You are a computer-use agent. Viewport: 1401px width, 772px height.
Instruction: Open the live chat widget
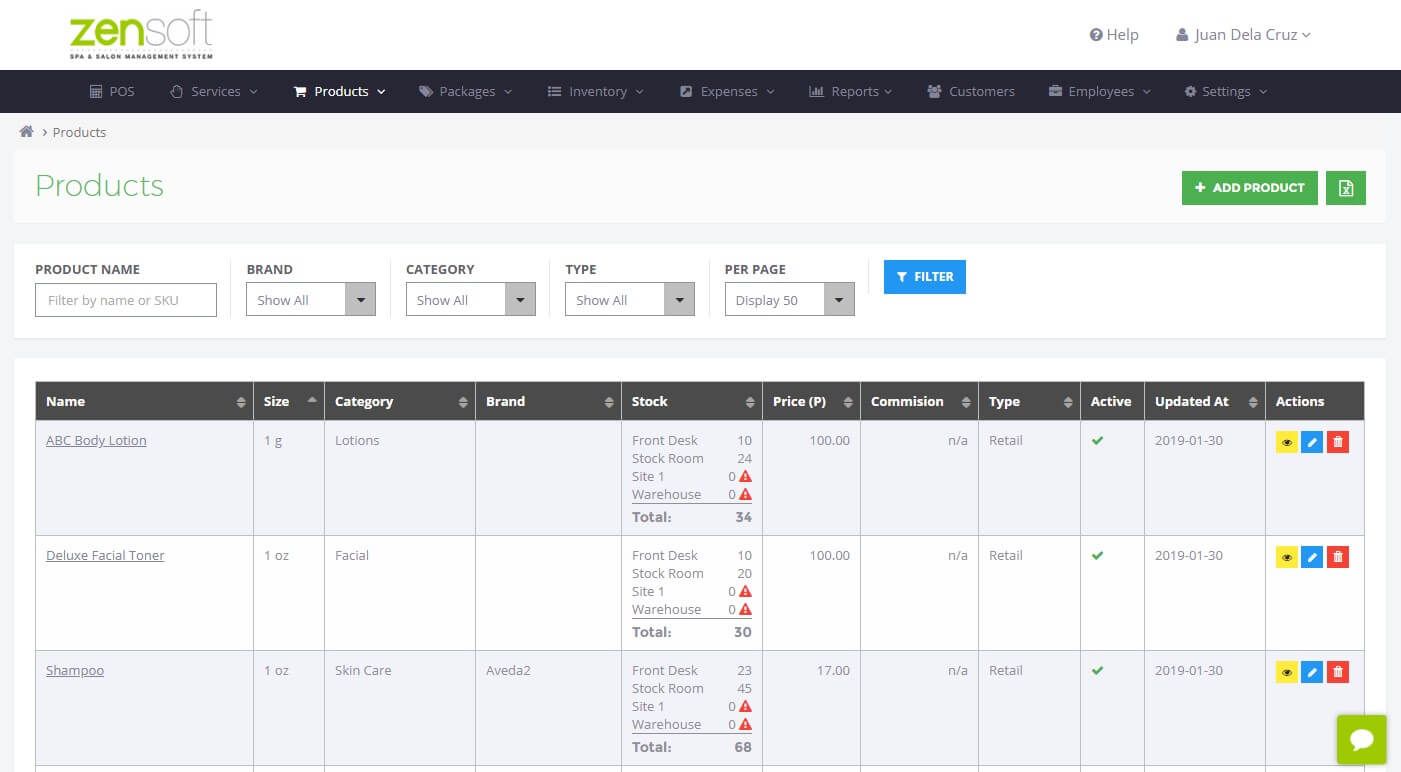pos(1361,740)
